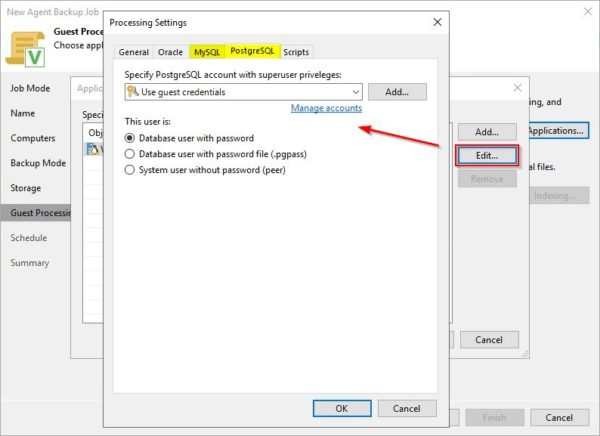Open the Job Mode wizard step

click(x=30, y=88)
